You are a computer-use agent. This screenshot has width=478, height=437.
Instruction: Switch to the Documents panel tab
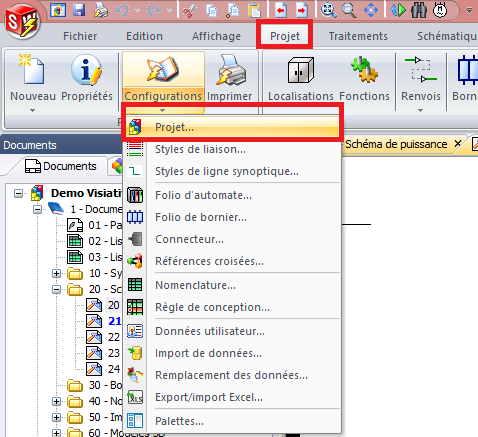click(x=61, y=166)
